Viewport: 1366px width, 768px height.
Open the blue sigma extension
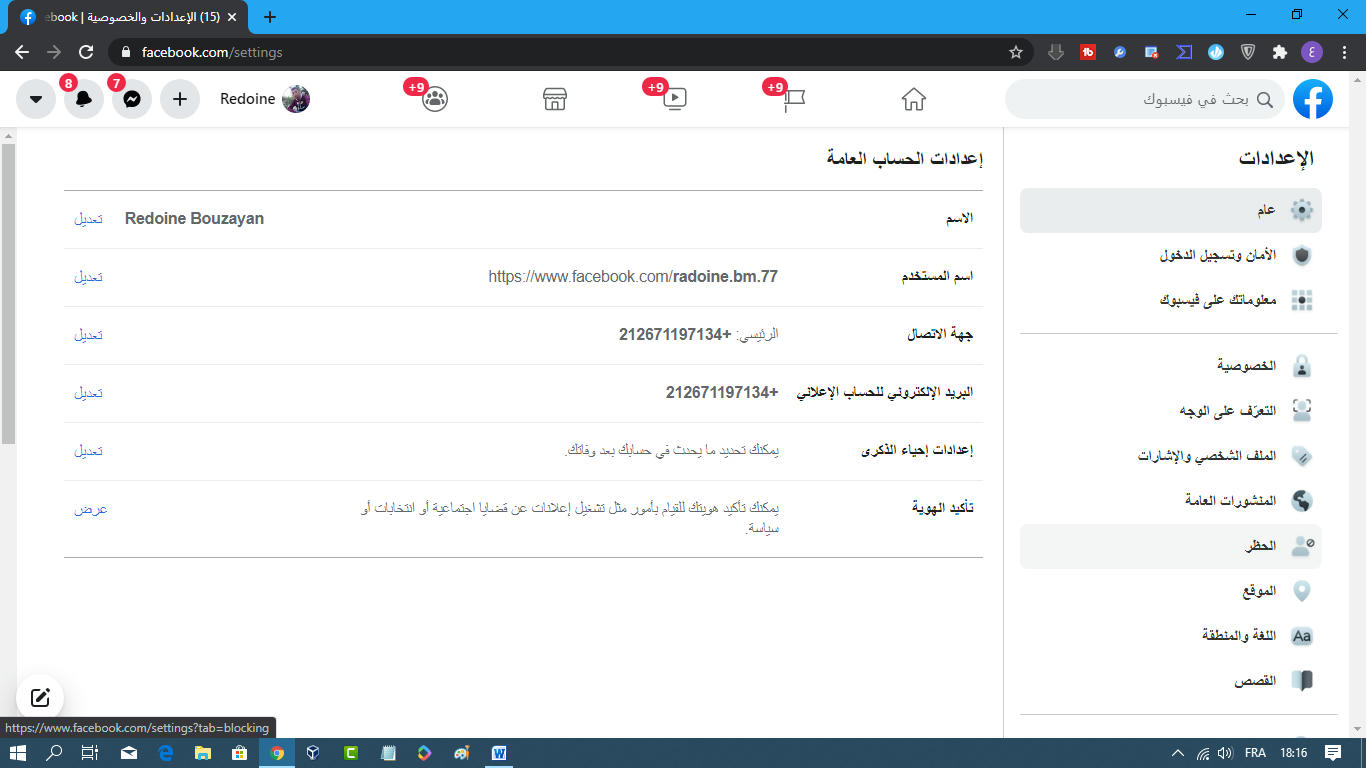tap(1184, 52)
